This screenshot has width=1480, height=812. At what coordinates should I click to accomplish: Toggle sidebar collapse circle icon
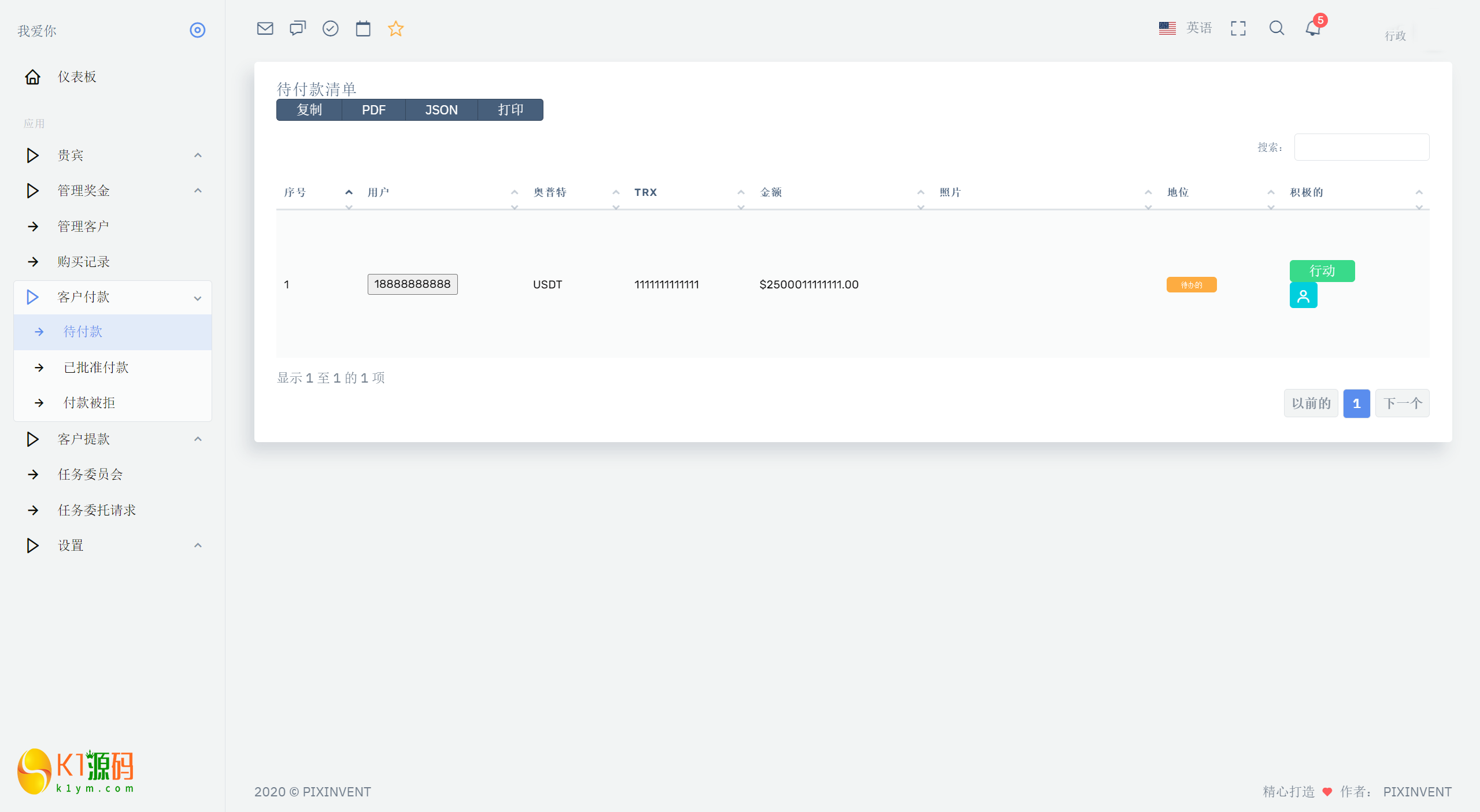tap(198, 30)
